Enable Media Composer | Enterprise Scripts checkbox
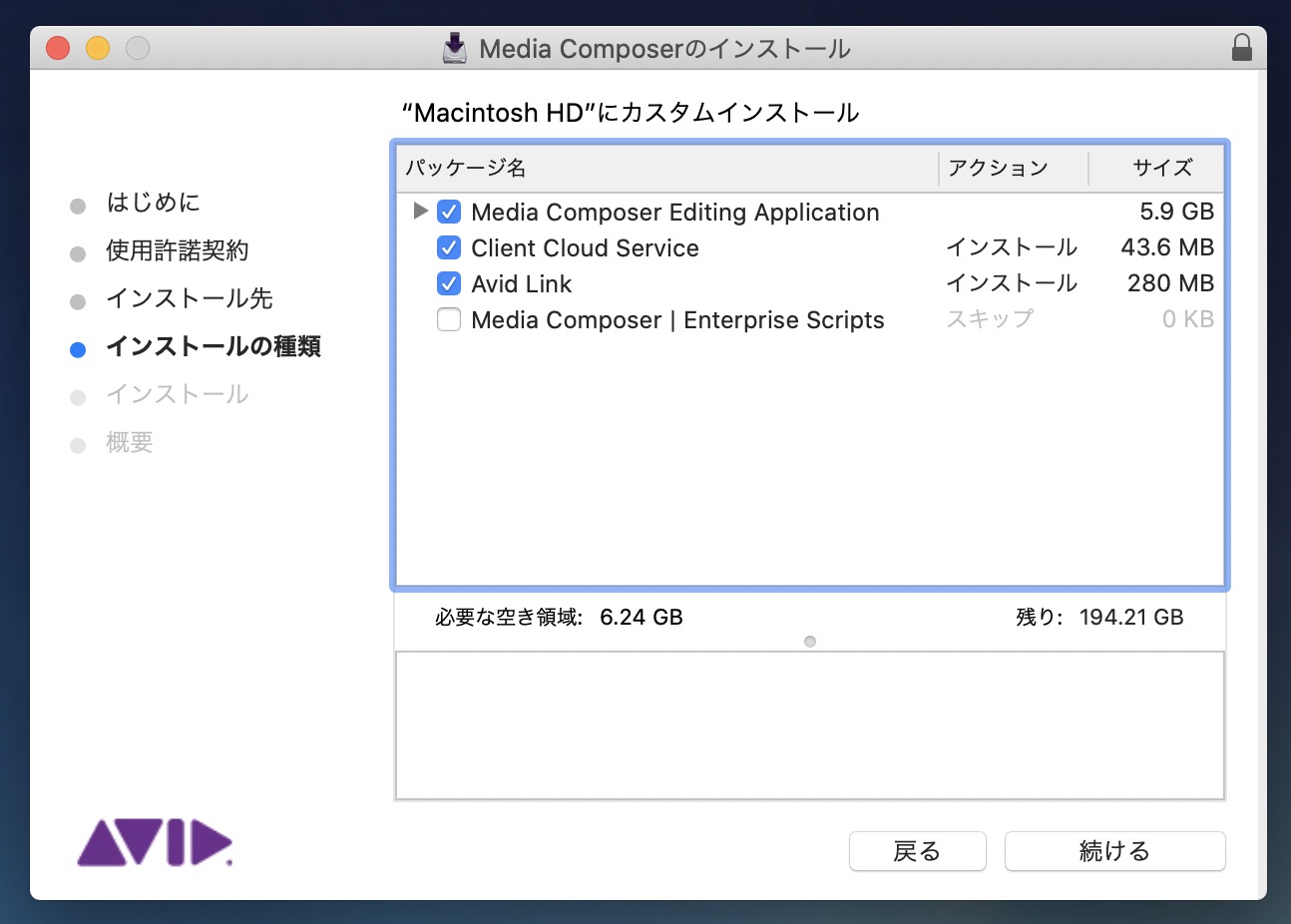The image size is (1291, 924). [449, 319]
